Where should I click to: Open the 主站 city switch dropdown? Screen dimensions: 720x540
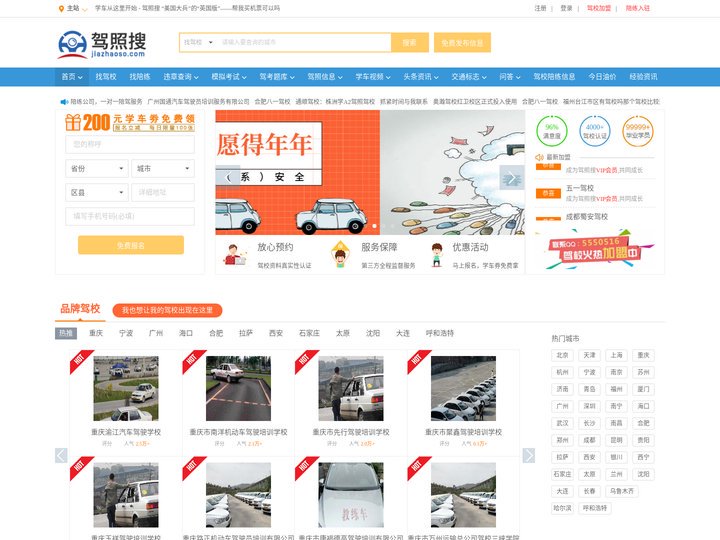77,9
